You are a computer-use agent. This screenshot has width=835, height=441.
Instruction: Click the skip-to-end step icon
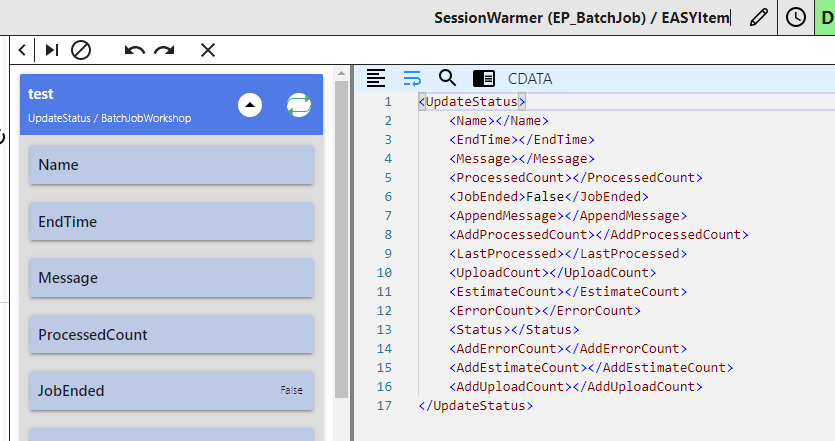(x=52, y=50)
